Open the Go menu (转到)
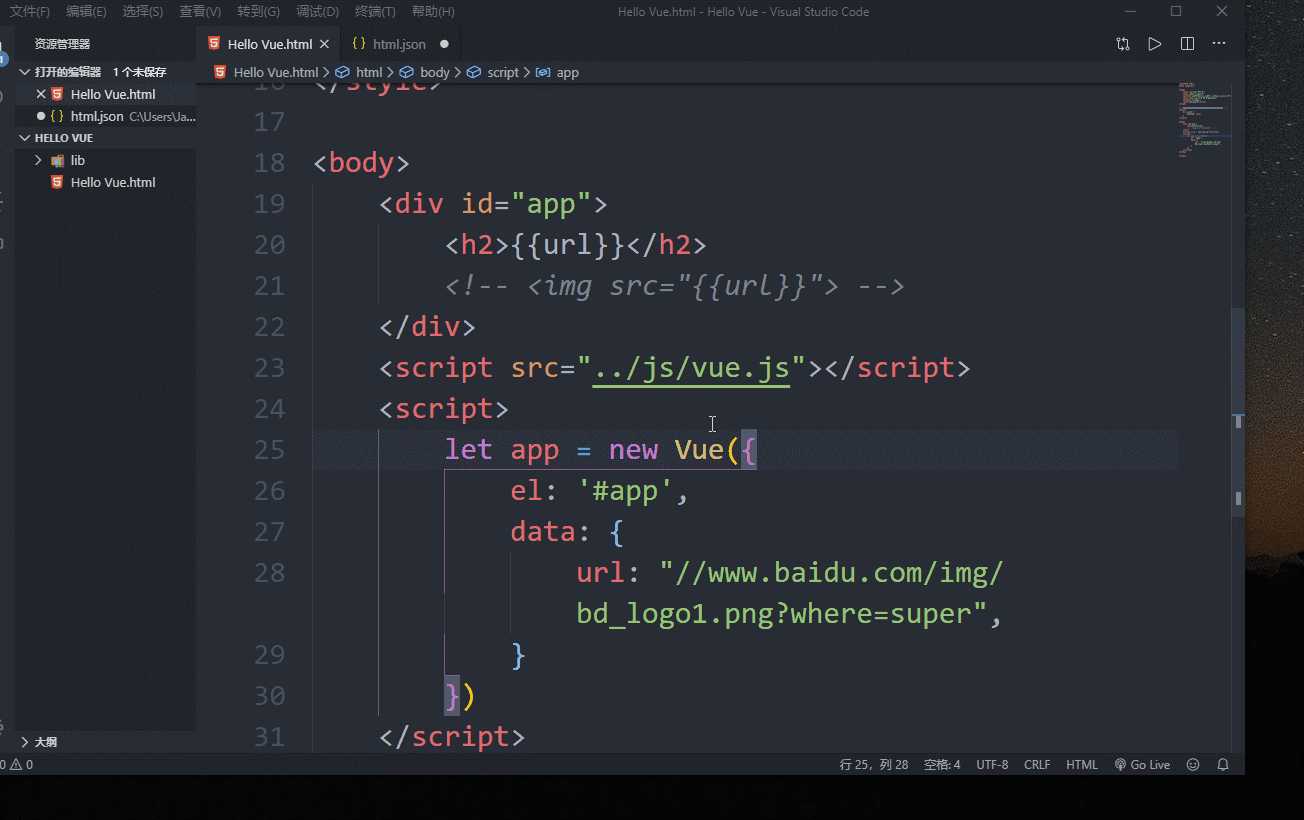Viewport: 1304px width, 820px height. (259, 12)
